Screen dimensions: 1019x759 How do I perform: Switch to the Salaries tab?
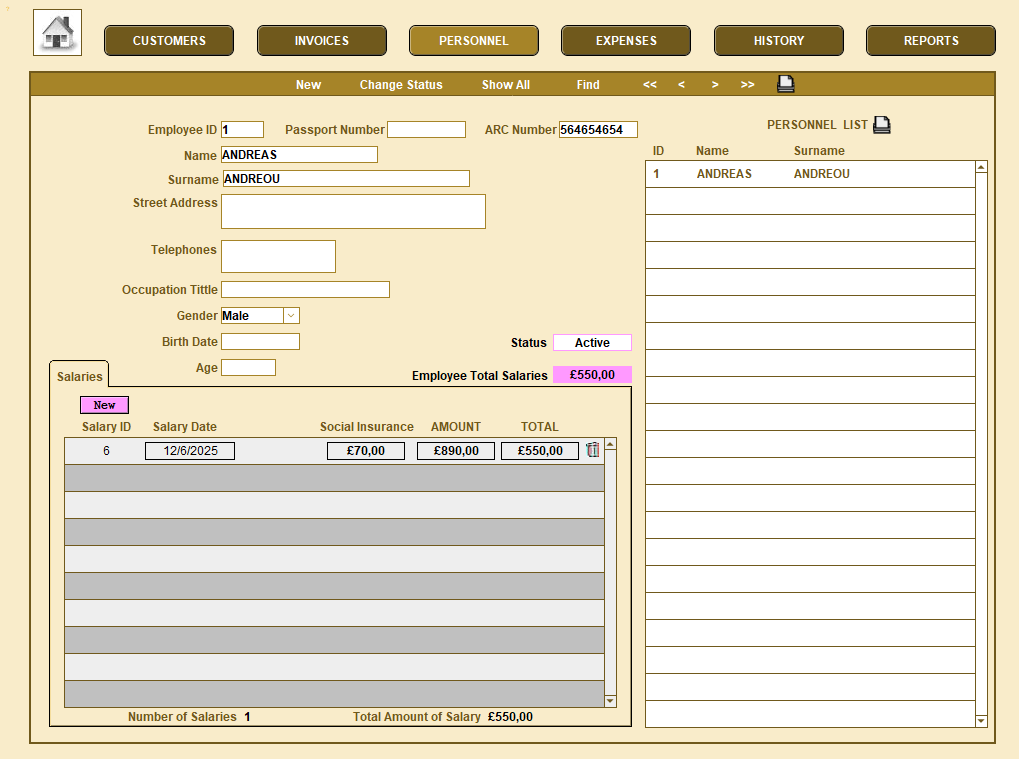click(79, 376)
